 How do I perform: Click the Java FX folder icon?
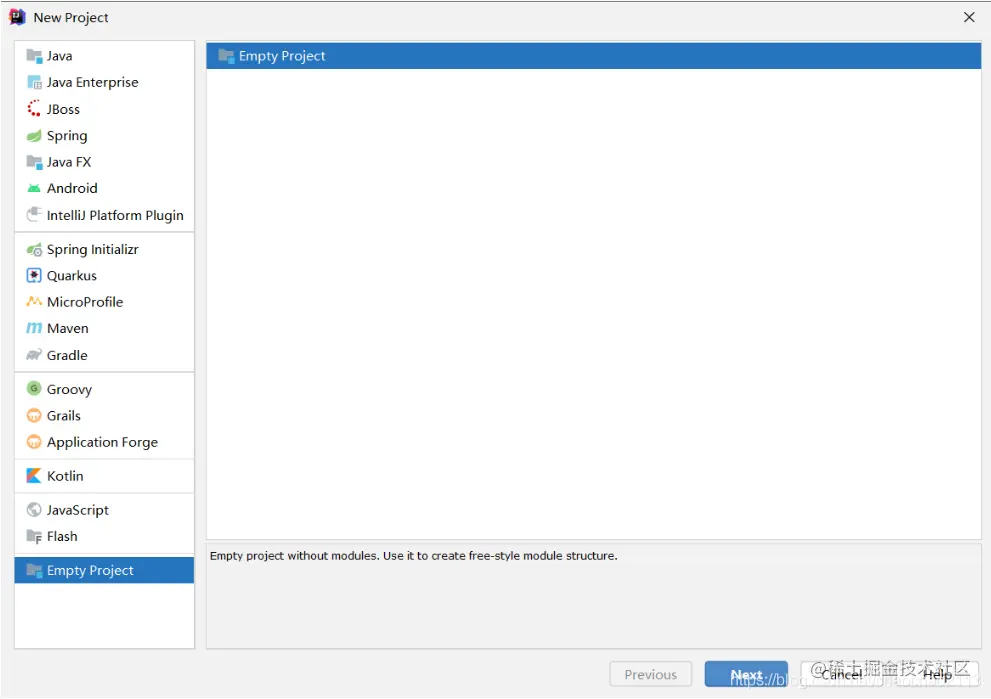tap(34, 162)
